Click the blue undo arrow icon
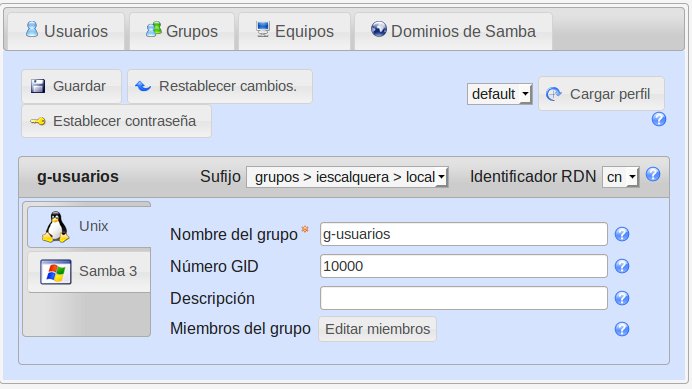This screenshot has height=389, width=692. 143,86
